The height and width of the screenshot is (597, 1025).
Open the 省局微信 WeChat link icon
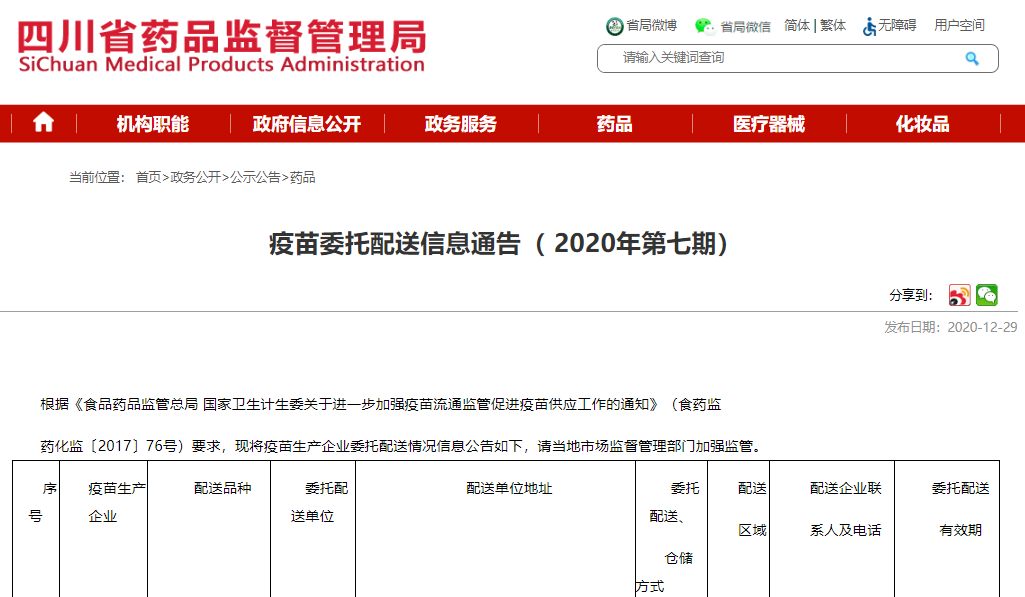pyautogui.click(x=705, y=26)
